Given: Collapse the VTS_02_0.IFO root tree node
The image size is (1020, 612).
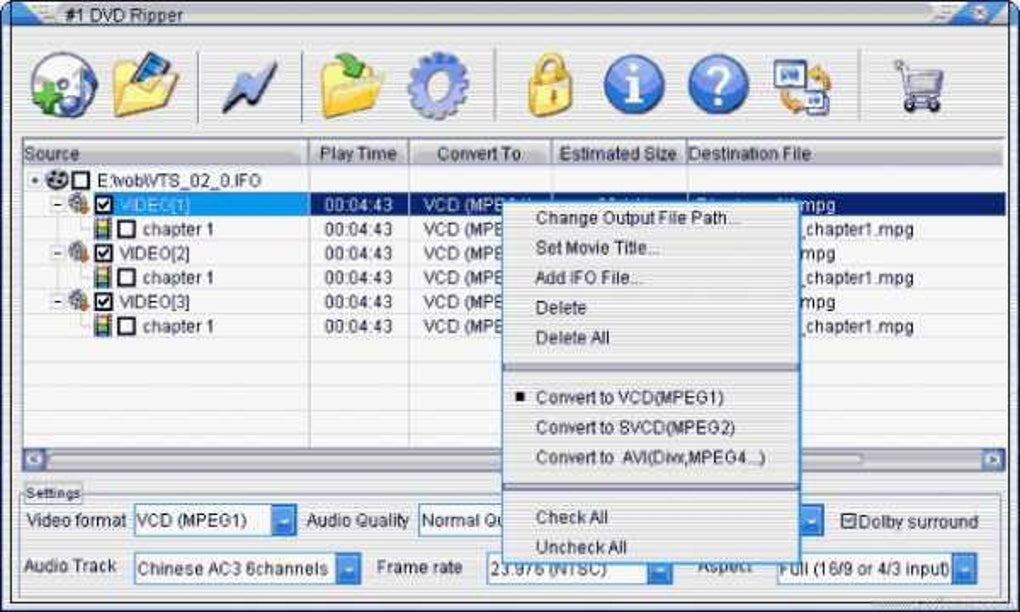Looking at the screenshot, I should click(x=34, y=180).
